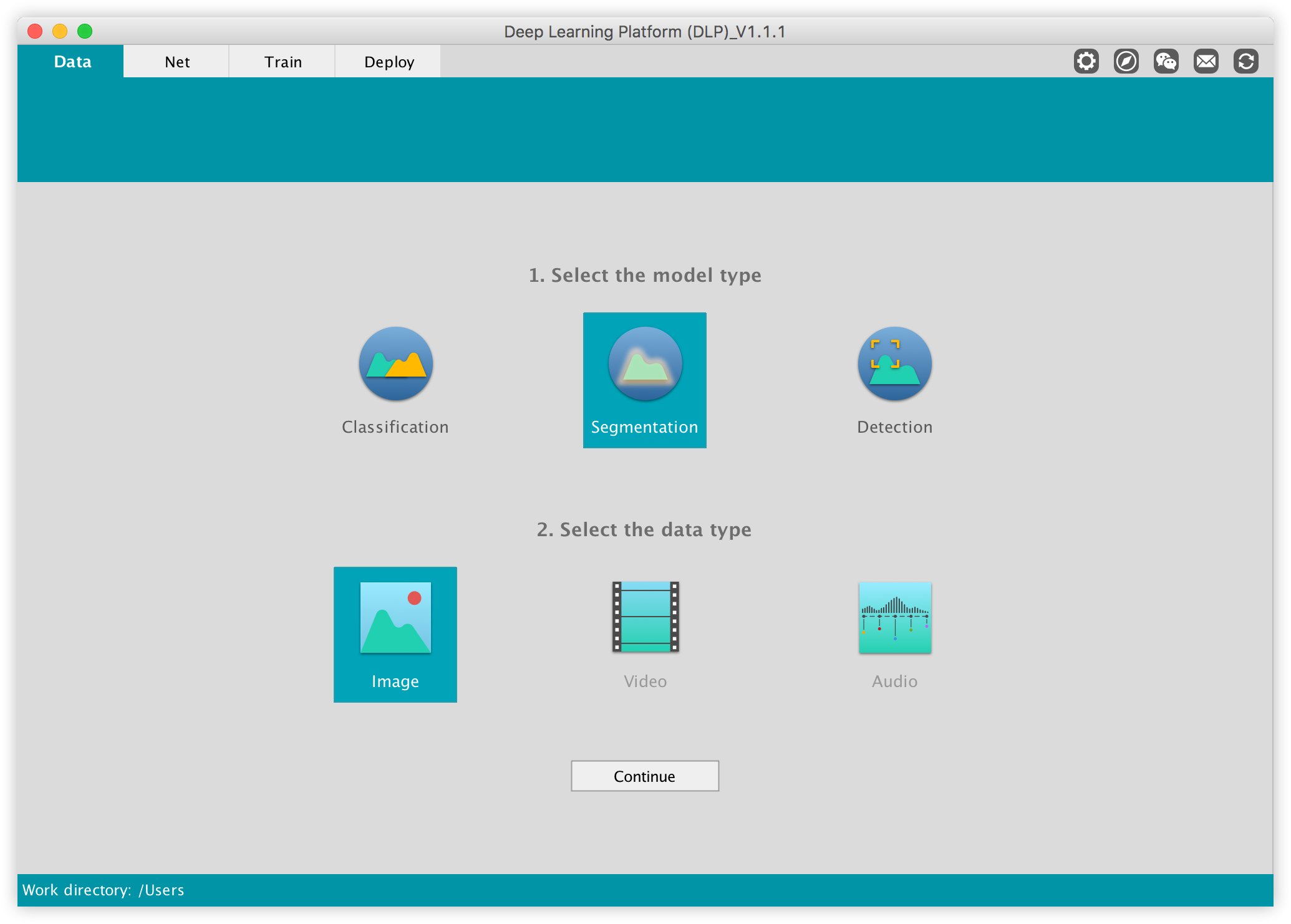Choose the Detection model icon
This screenshot has height=924, width=1291.
(x=894, y=363)
